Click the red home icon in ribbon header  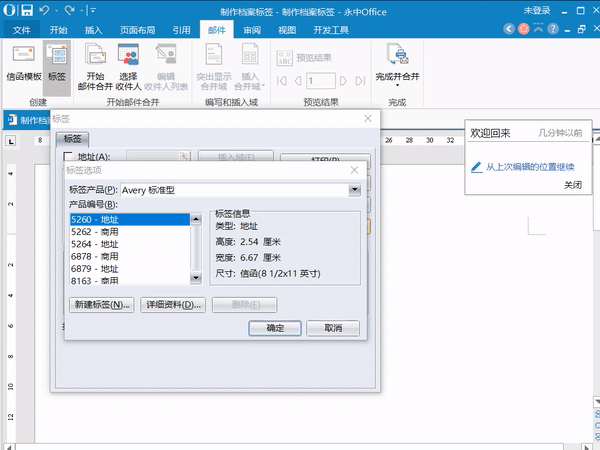523,29
